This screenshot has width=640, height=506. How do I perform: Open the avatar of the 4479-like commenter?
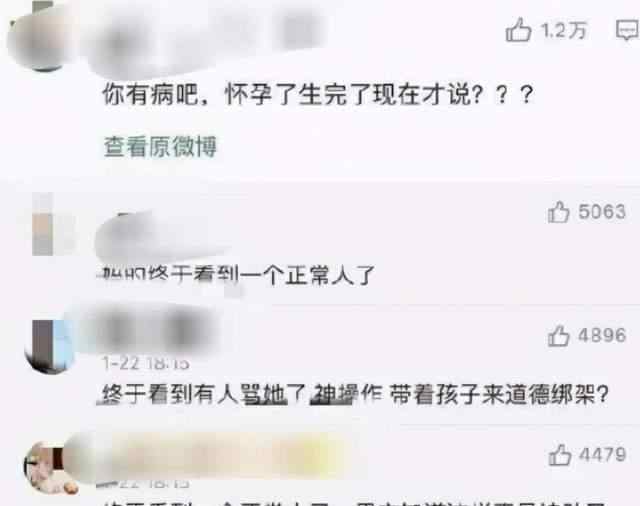pos(51,468)
